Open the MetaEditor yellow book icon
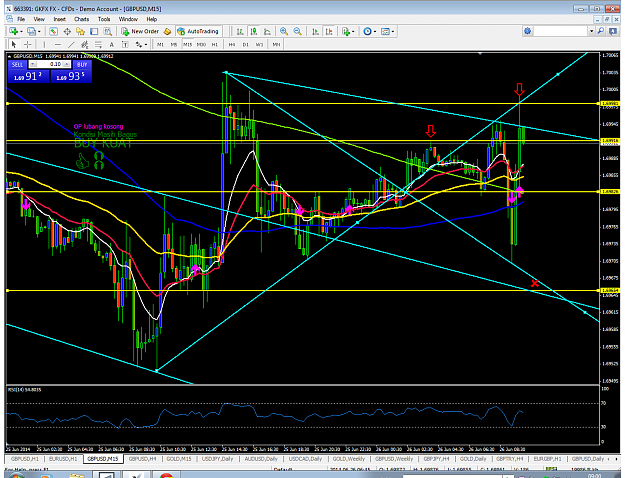 [167, 31]
